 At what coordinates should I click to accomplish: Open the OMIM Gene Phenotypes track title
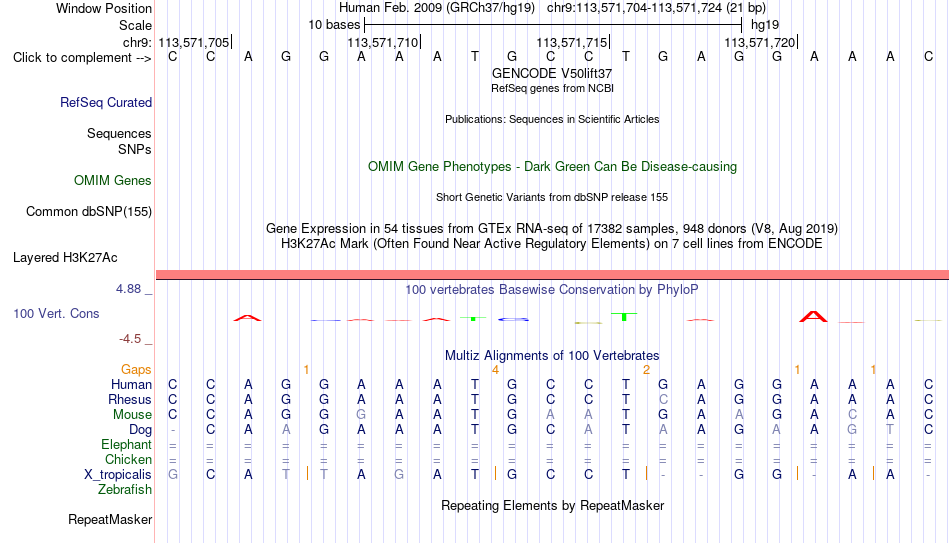pyautogui.click(x=552, y=167)
